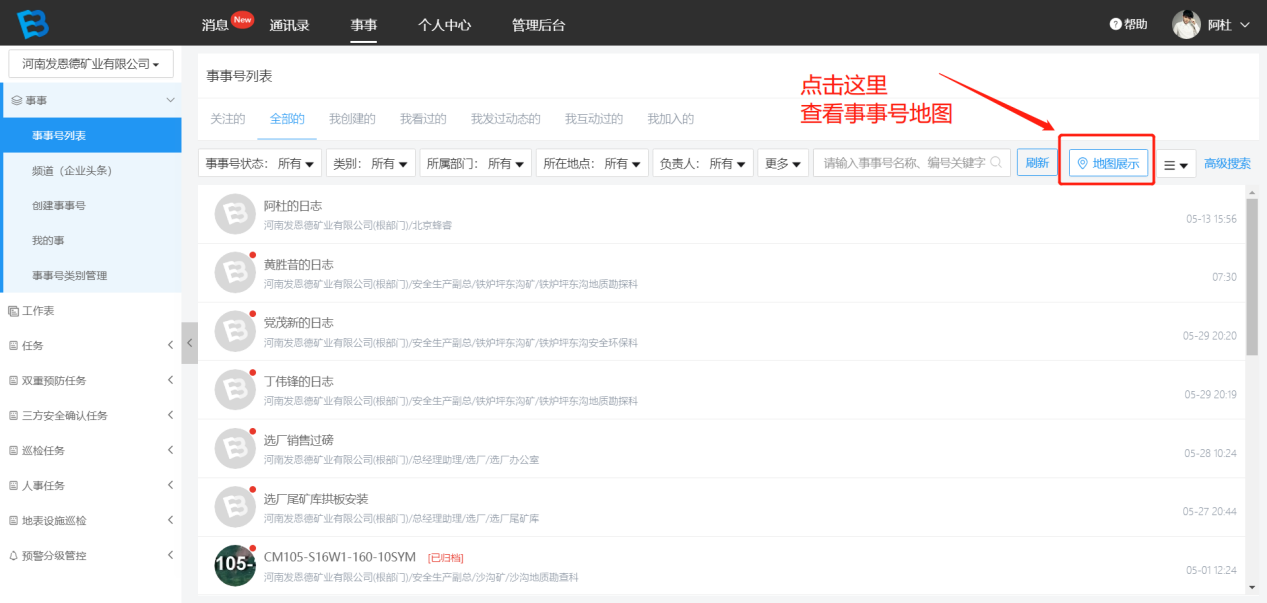The height and width of the screenshot is (603, 1267).
Task: Expand the 负责人 filter dropdown
Action: coord(702,163)
